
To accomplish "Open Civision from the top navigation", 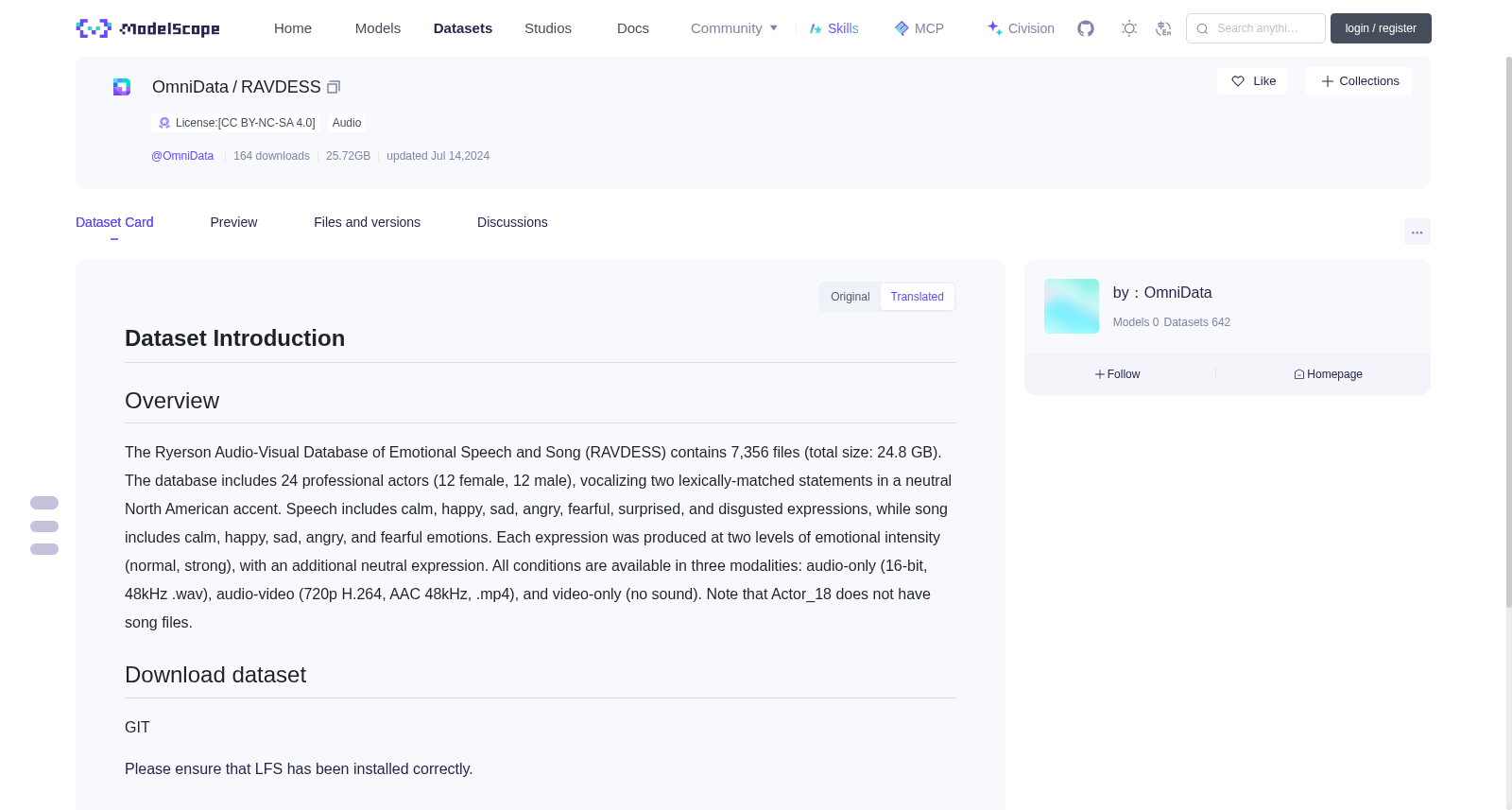I will [x=1021, y=28].
